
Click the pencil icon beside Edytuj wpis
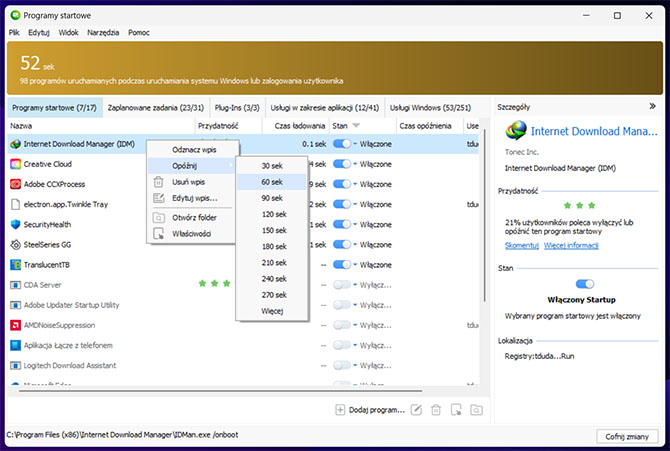(x=159, y=198)
